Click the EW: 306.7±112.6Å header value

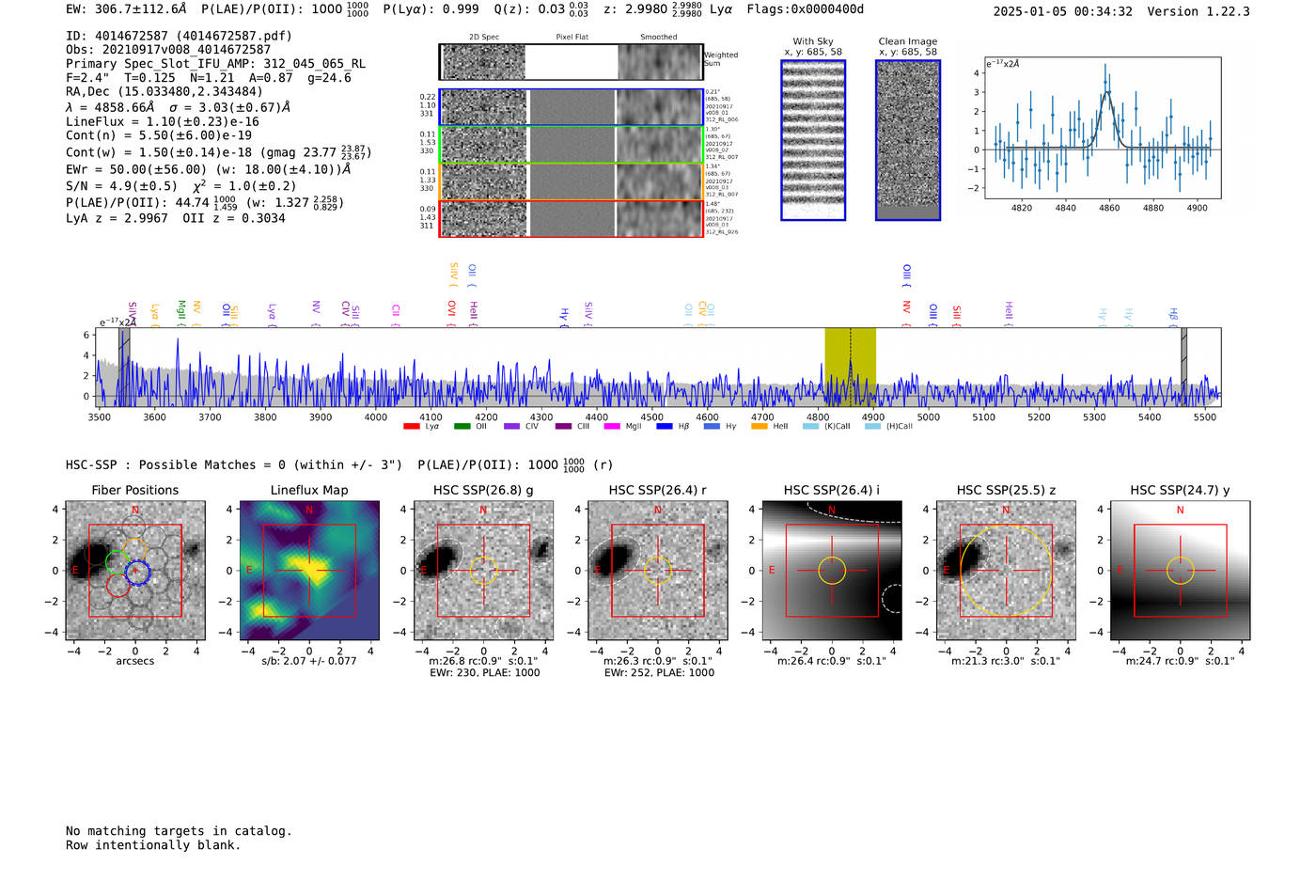[126, 9]
